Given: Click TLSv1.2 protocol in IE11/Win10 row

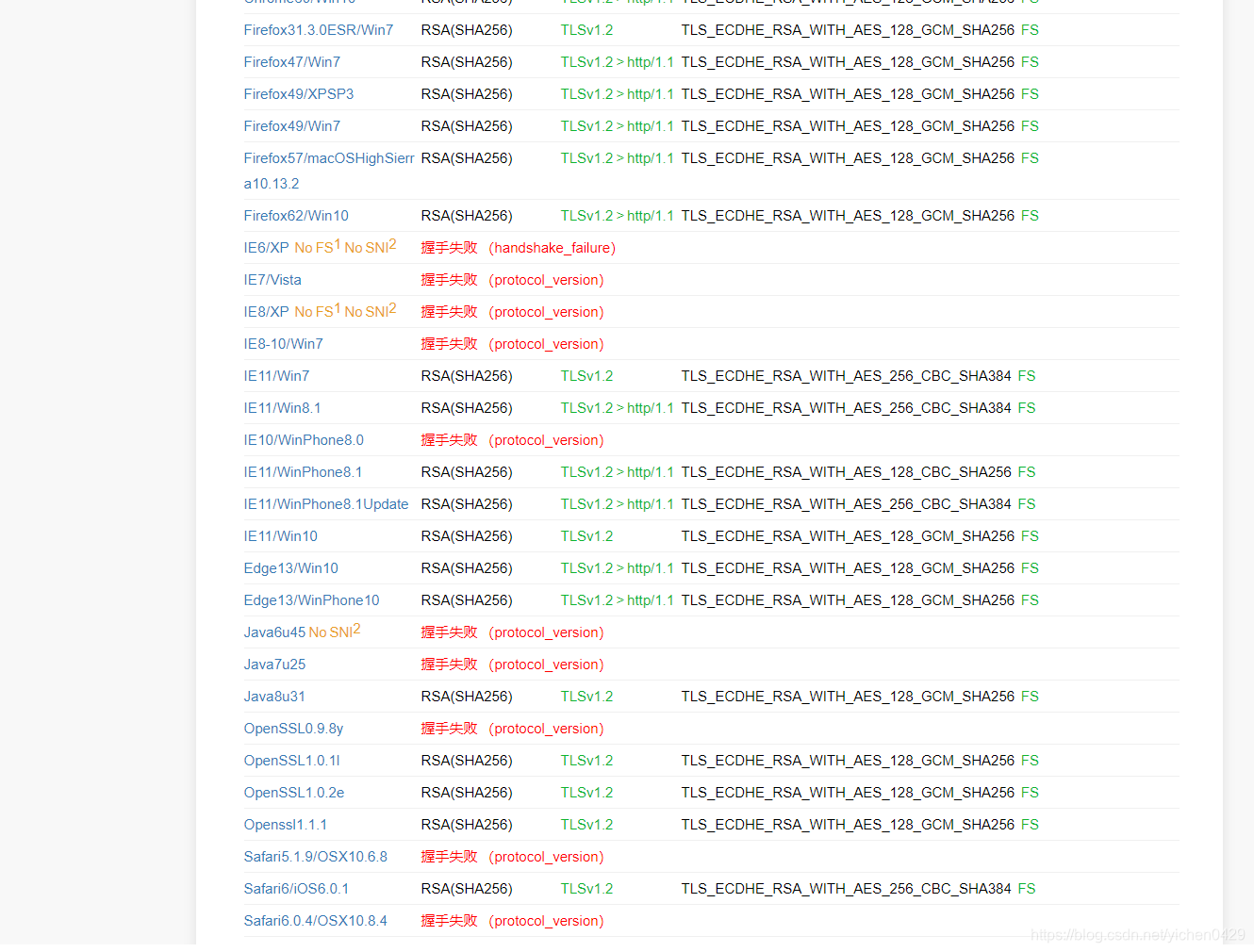Looking at the screenshot, I should [x=586, y=536].
